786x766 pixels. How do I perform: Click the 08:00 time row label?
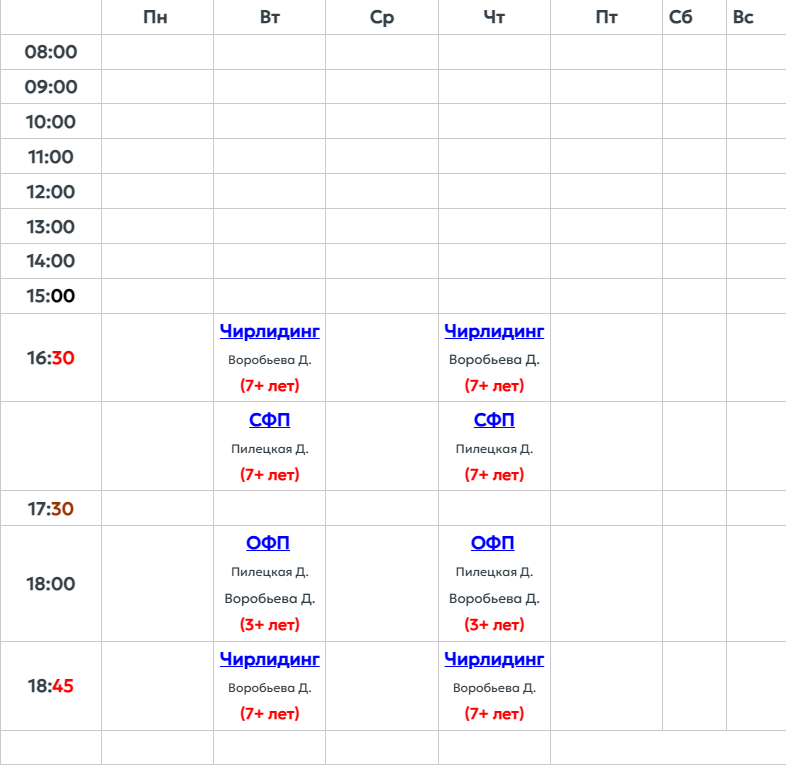(51, 52)
